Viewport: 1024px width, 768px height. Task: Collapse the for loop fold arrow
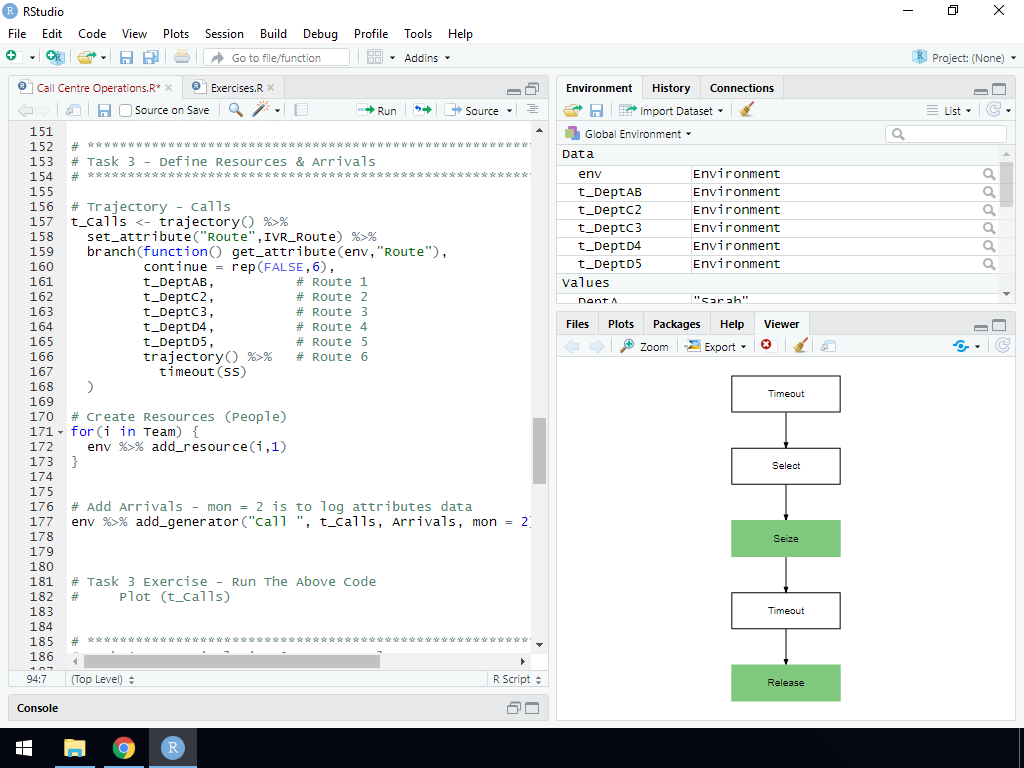(62, 432)
